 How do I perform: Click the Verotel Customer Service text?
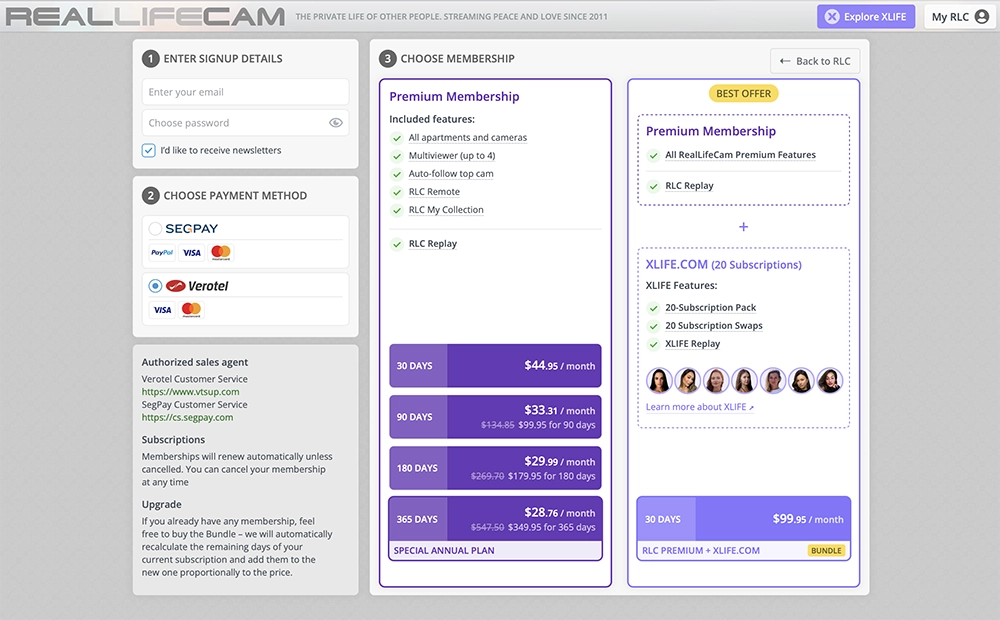[x=195, y=379]
